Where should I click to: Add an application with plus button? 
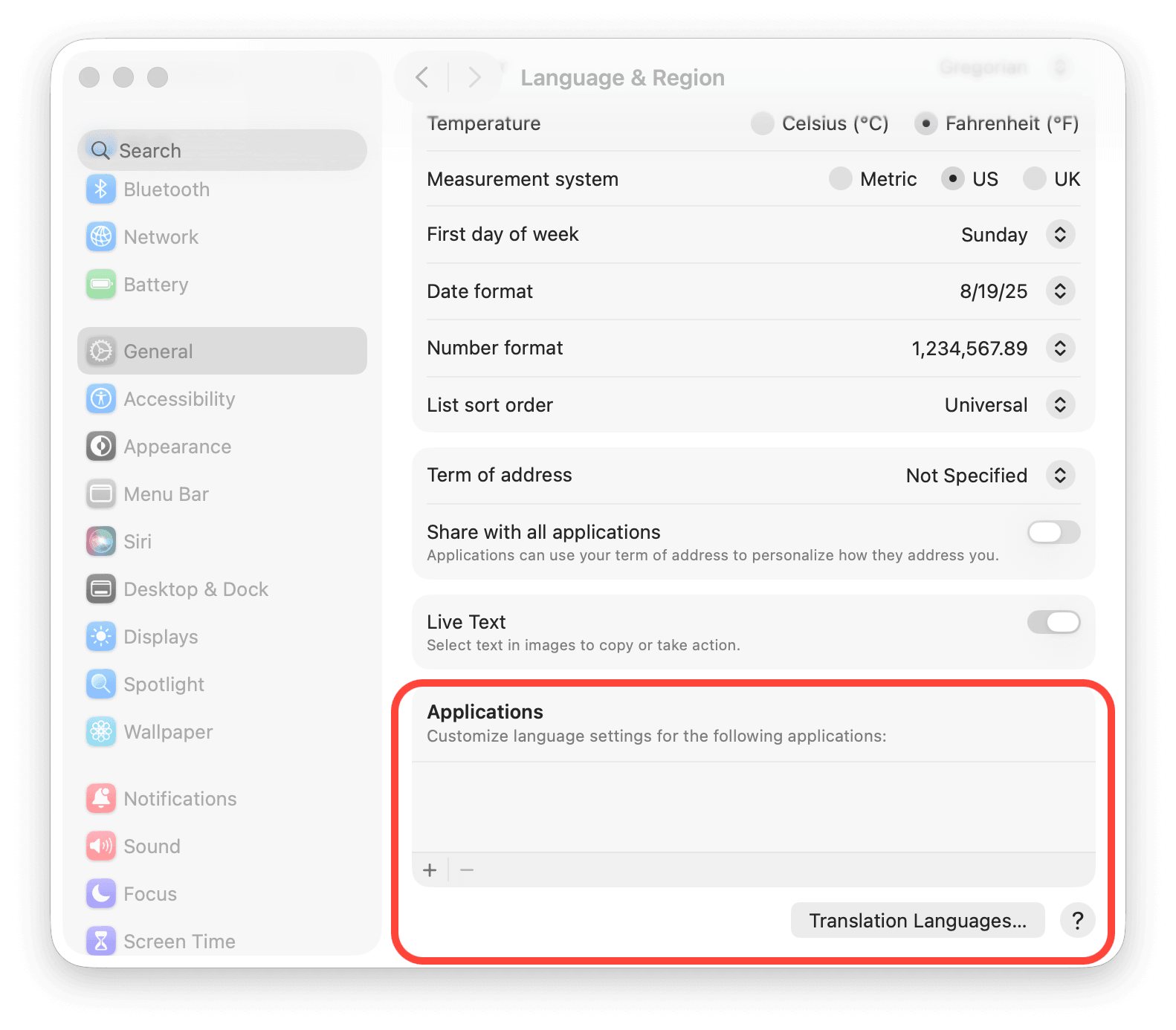[x=430, y=870]
